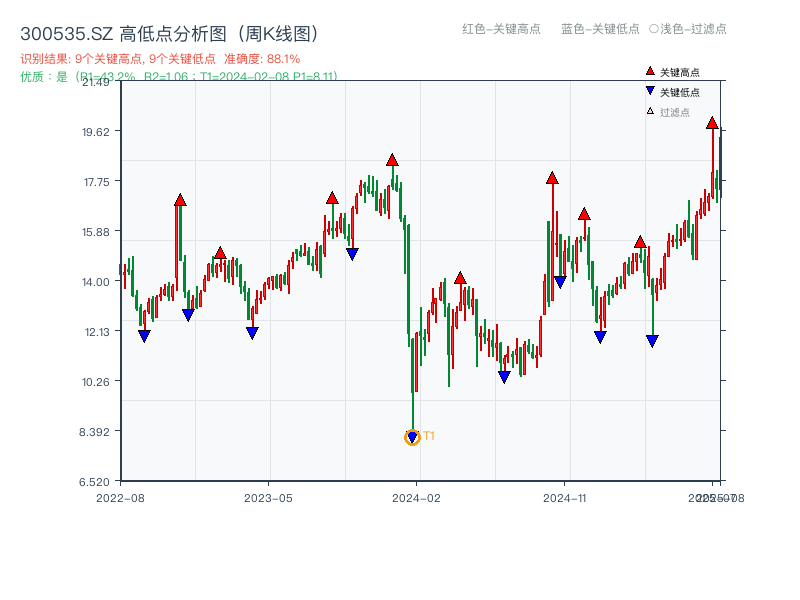Click the red 关键高点 legend triangle

[650, 72]
